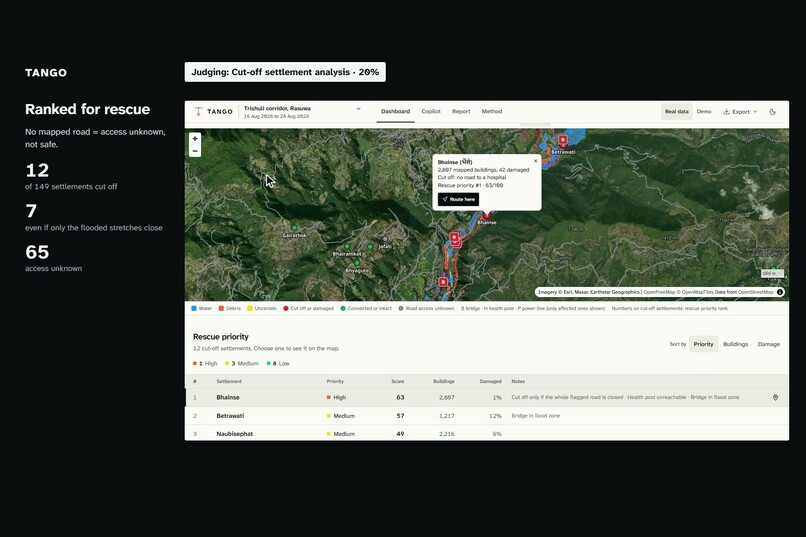Click the Debris legend orange swatch

[221, 308]
